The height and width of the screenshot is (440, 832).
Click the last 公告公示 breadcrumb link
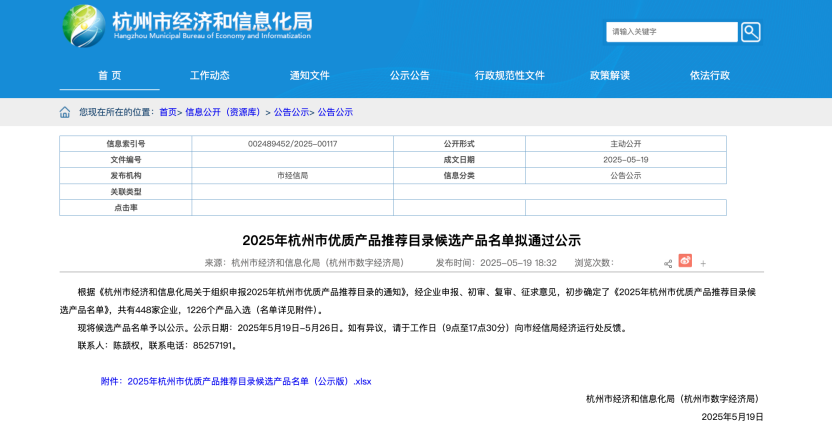[x=335, y=112]
